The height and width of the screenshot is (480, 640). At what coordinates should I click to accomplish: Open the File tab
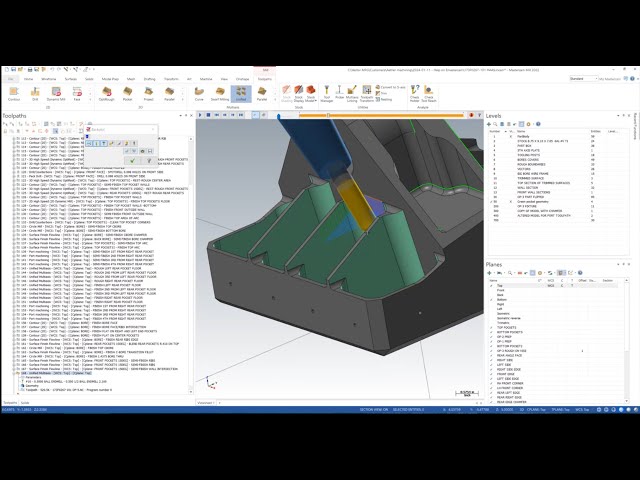coord(11,79)
